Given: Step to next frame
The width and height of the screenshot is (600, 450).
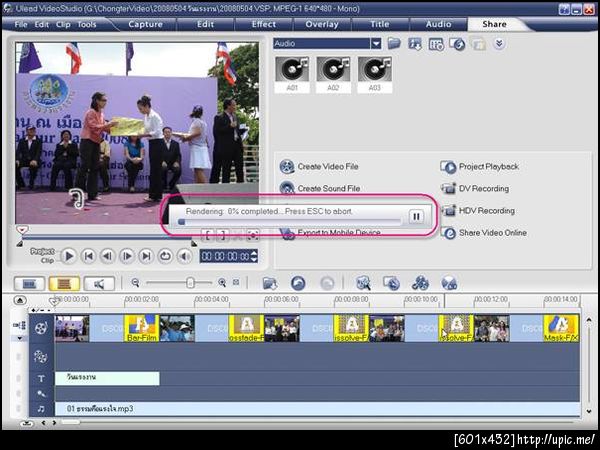Looking at the screenshot, I should (127, 256).
